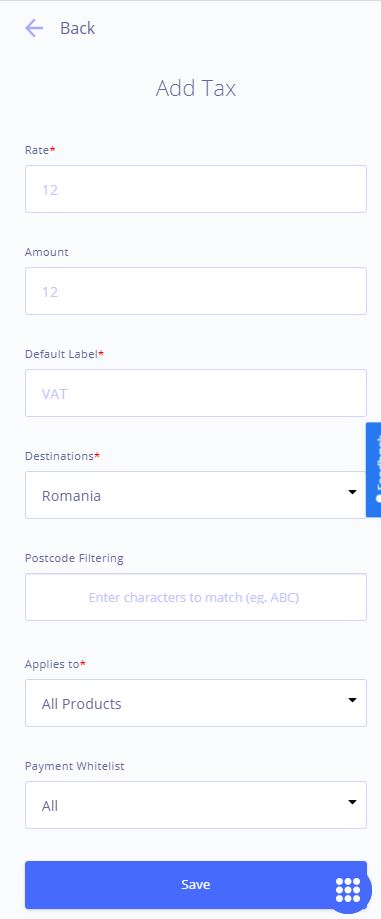Click the Destinations dropdown arrow
This screenshot has width=381, height=919.
[x=352, y=492]
